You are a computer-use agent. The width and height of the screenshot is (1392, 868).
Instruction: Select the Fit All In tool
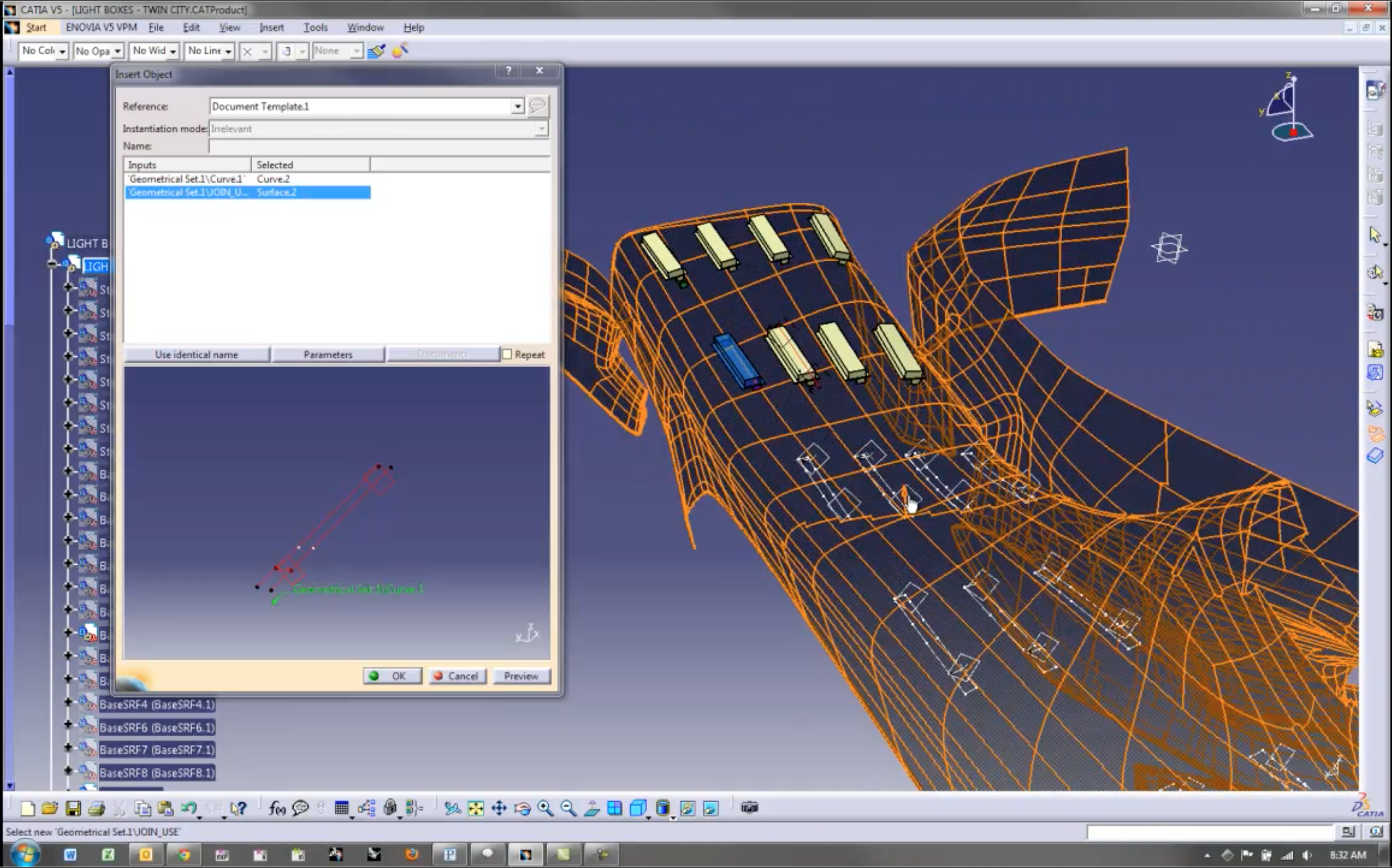[x=475, y=808]
